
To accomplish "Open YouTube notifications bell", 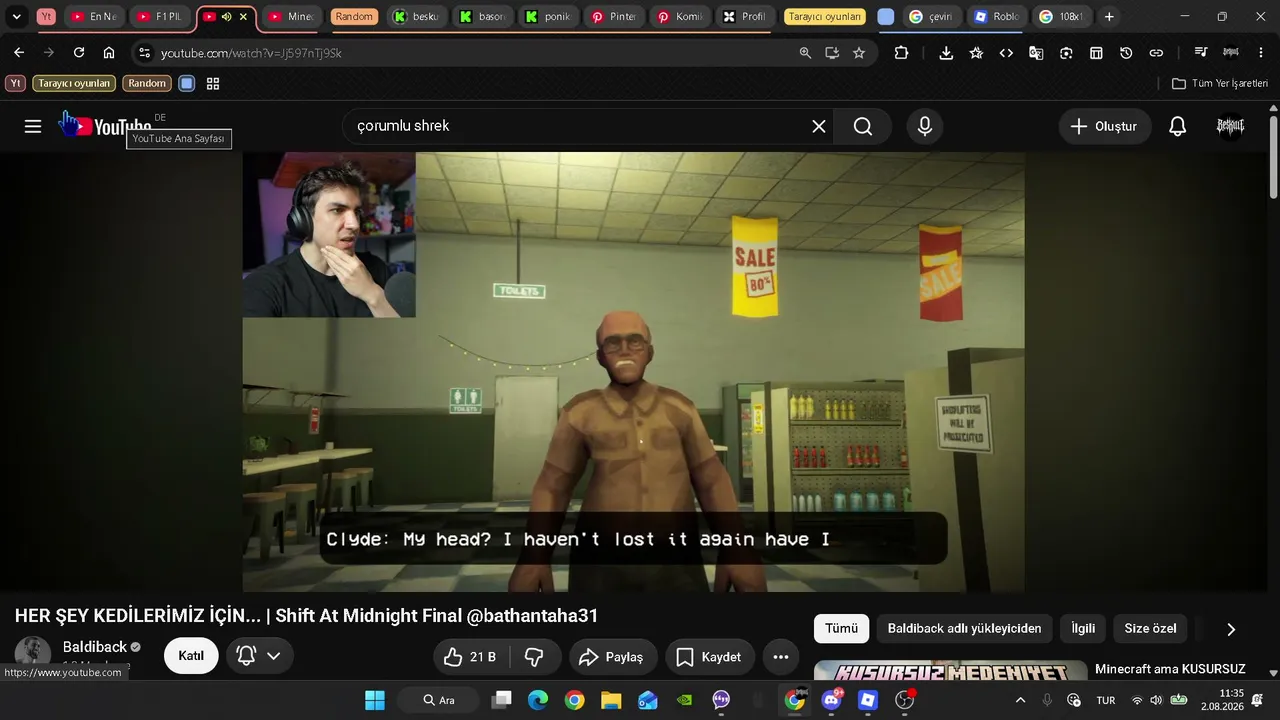I will (x=1178, y=126).
